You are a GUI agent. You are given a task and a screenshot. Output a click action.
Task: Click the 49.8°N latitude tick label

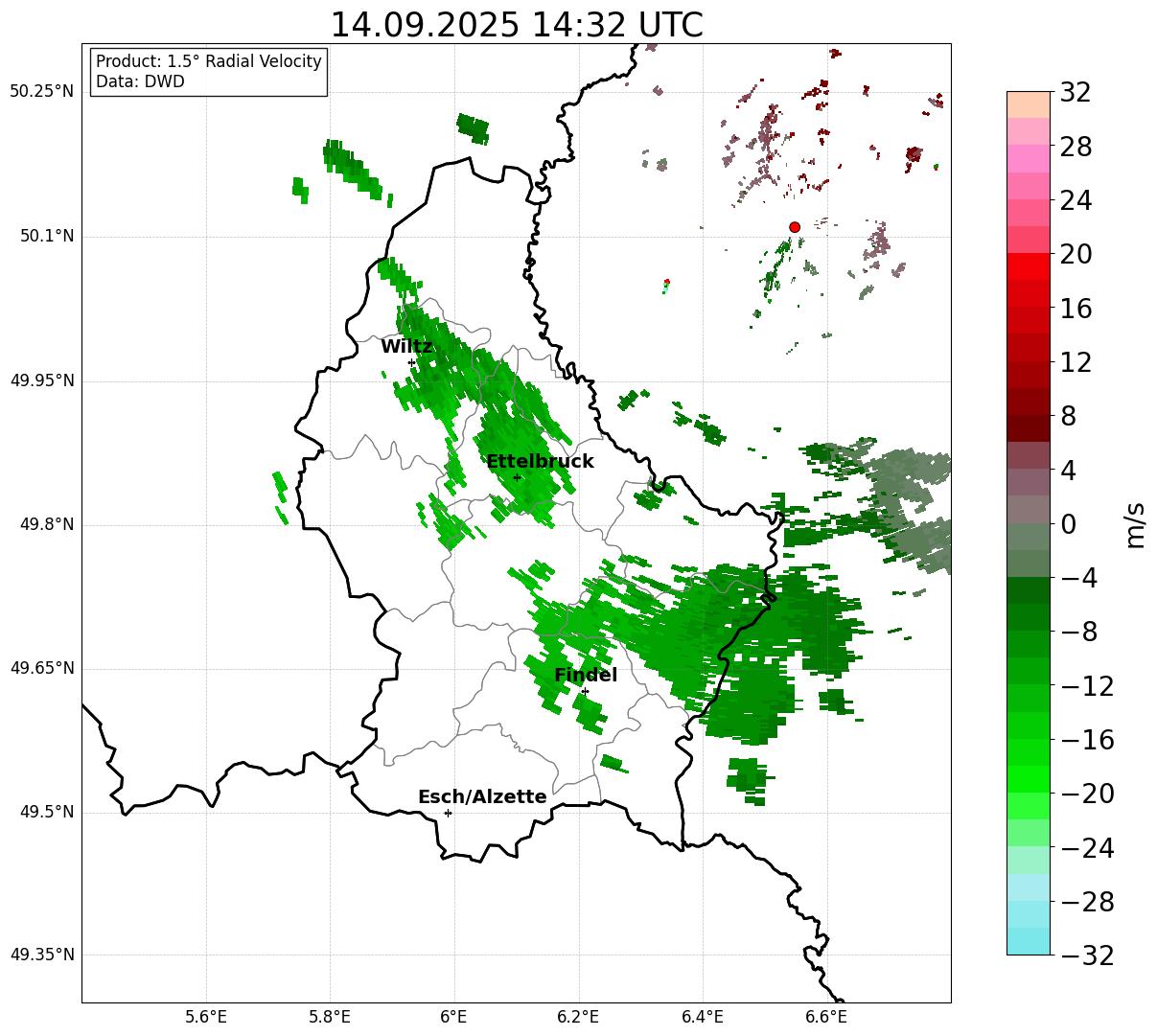click(x=47, y=524)
